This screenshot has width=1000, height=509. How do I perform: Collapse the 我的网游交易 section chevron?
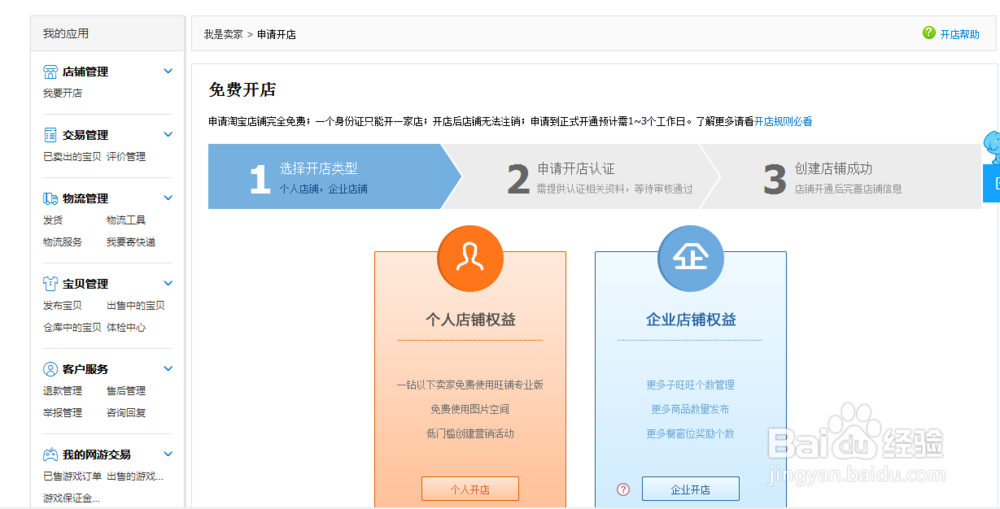(168, 454)
